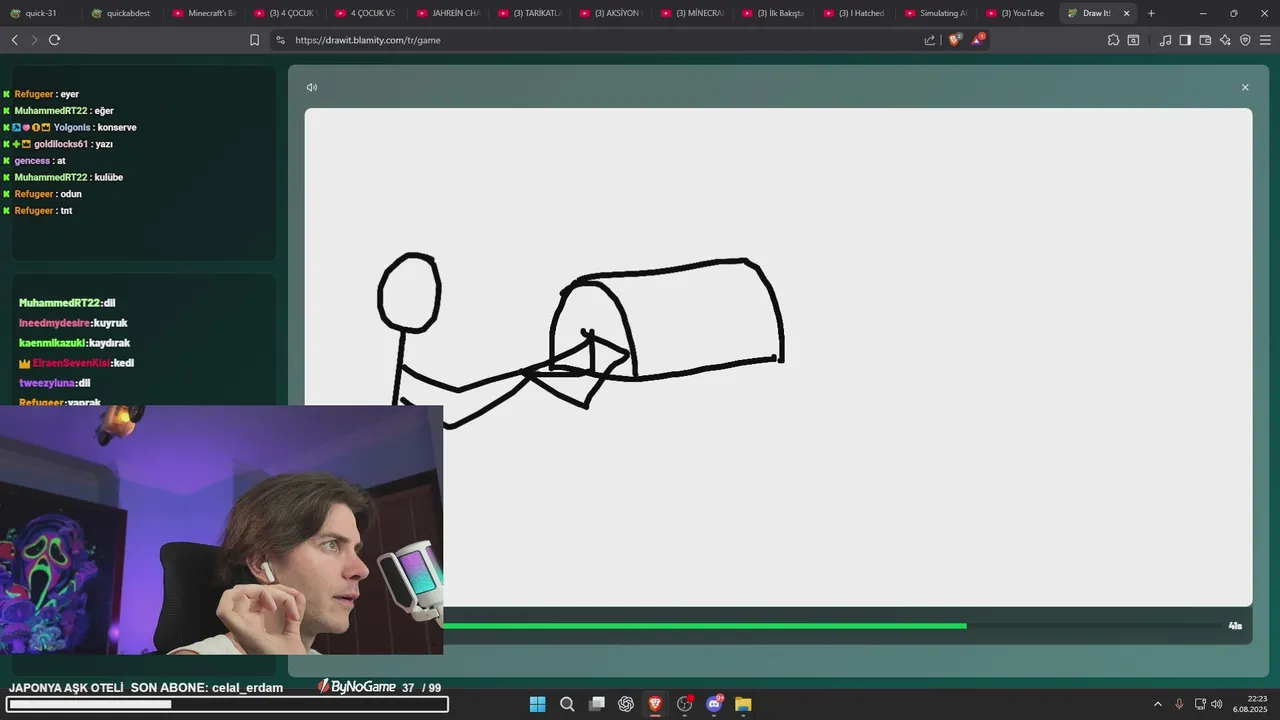Image resolution: width=1280 pixels, height=720 pixels.
Task: Open OBS Studio taskbar icon
Action: (x=685, y=704)
